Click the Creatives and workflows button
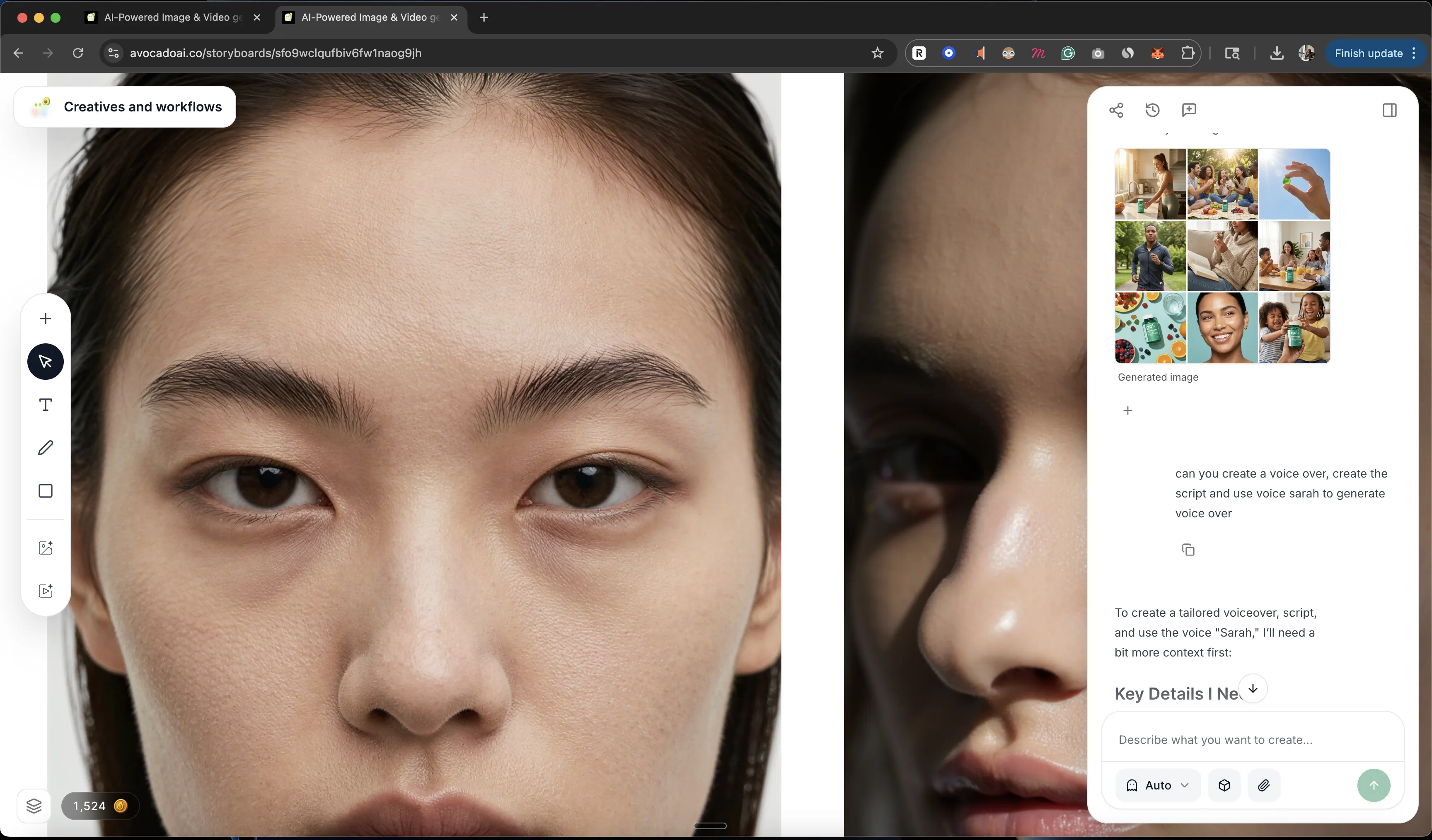This screenshot has width=1432, height=840. coord(125,107)
